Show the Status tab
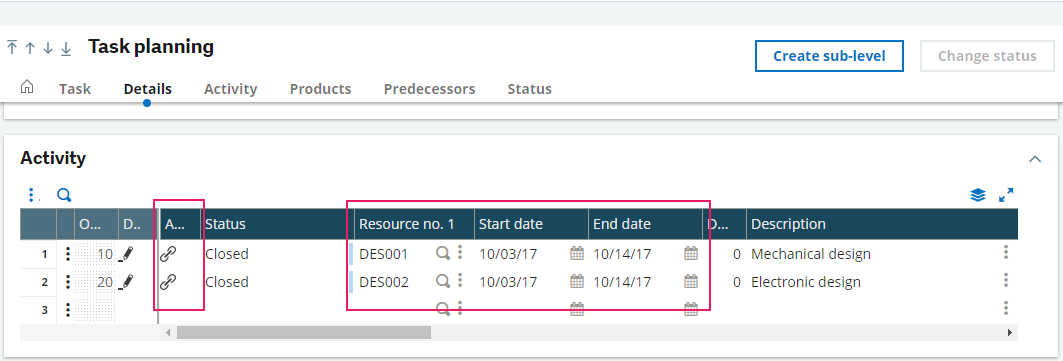Viewport: 1063px width, 361px height. click(529, 89)
